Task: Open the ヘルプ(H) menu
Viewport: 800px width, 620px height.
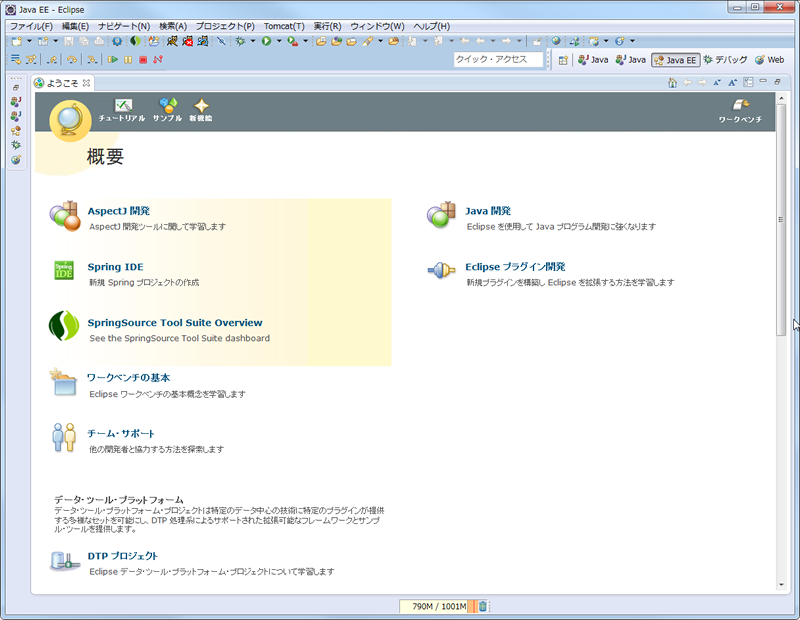Action: click(432, 26)
